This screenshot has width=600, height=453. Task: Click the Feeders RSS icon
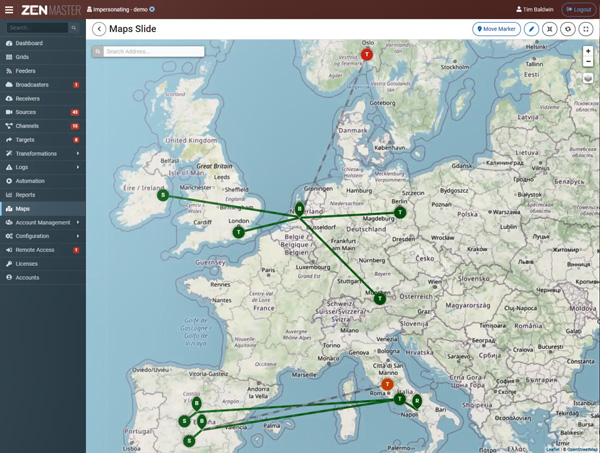point(9,71)
